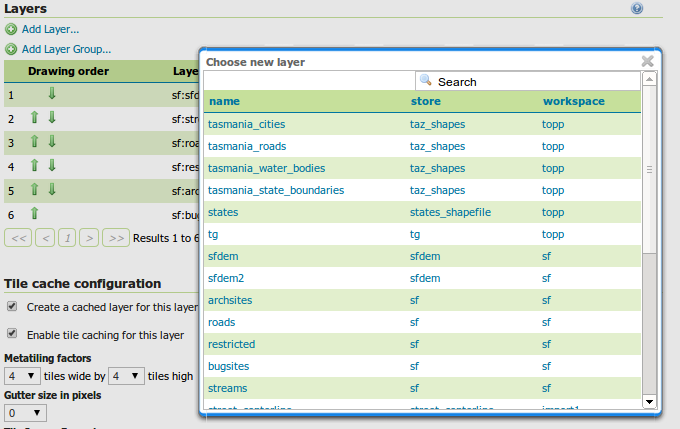Click page number 1 button
This screenshot has width=680, height=429.
point(67,238)
